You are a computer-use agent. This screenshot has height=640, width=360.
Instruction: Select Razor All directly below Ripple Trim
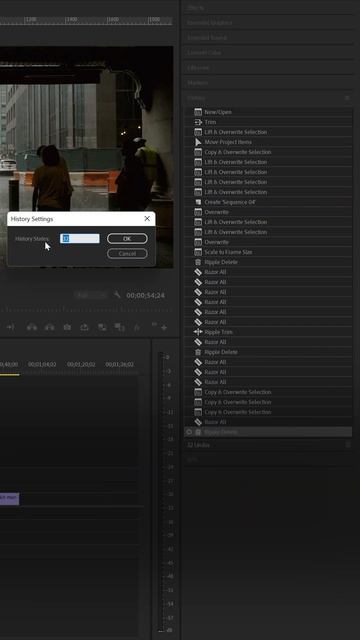click(x=268, y=342)
